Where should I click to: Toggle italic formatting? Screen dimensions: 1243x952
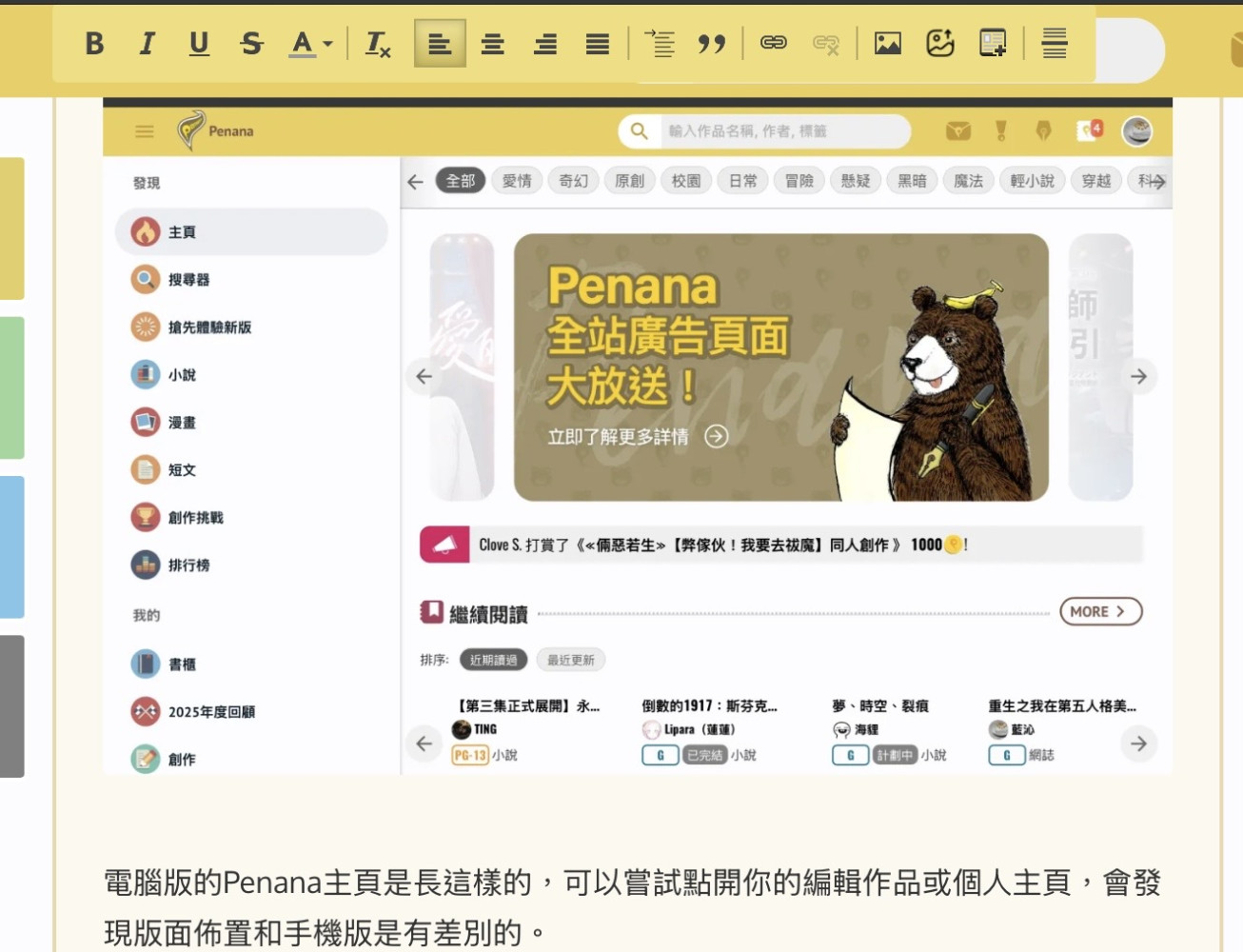[147, 44]
